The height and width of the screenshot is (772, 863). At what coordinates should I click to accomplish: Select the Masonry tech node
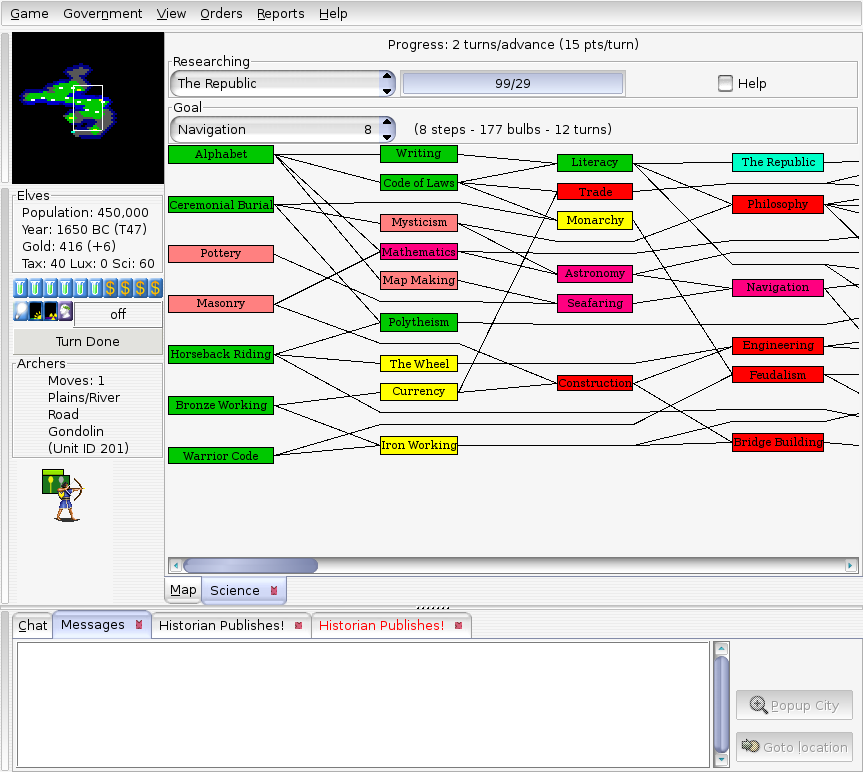[221, 304]
